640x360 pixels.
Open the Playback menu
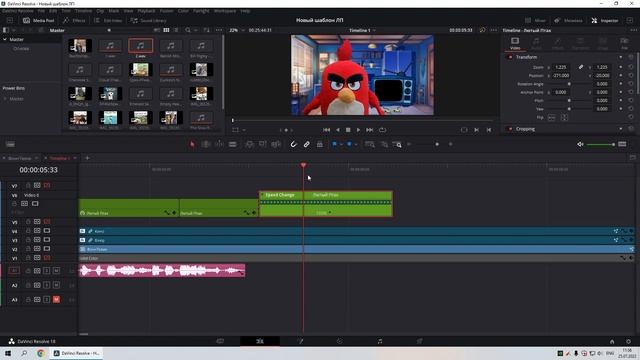point(146,11)
